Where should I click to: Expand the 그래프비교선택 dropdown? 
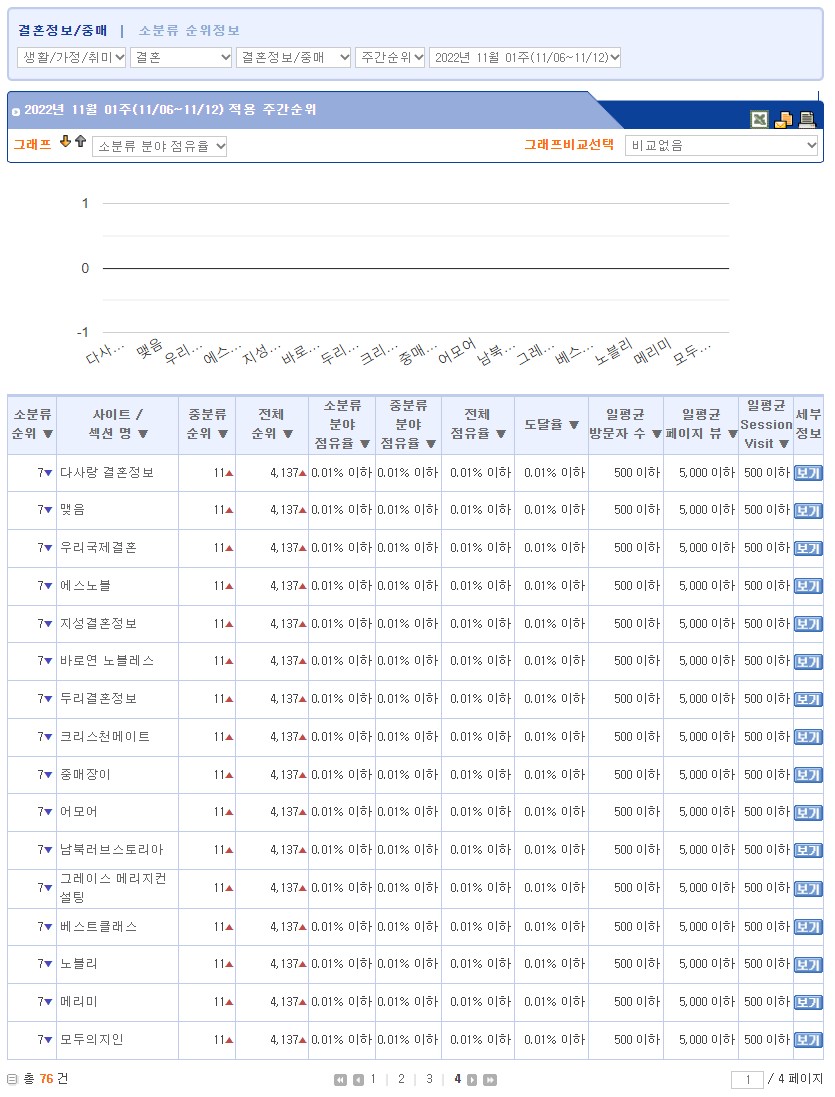(x=721, y=146)
